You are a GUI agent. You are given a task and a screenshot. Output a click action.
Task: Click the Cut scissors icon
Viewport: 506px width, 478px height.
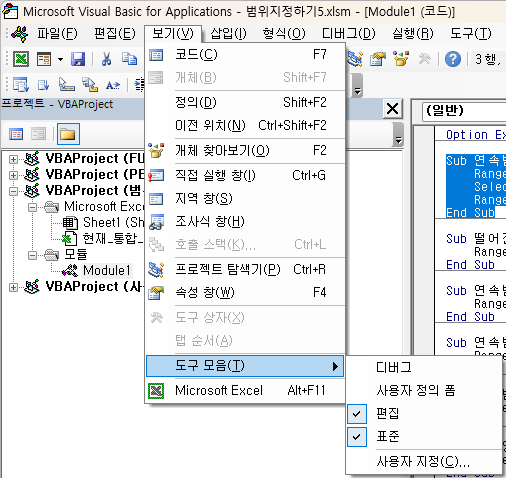pos(106,59)
